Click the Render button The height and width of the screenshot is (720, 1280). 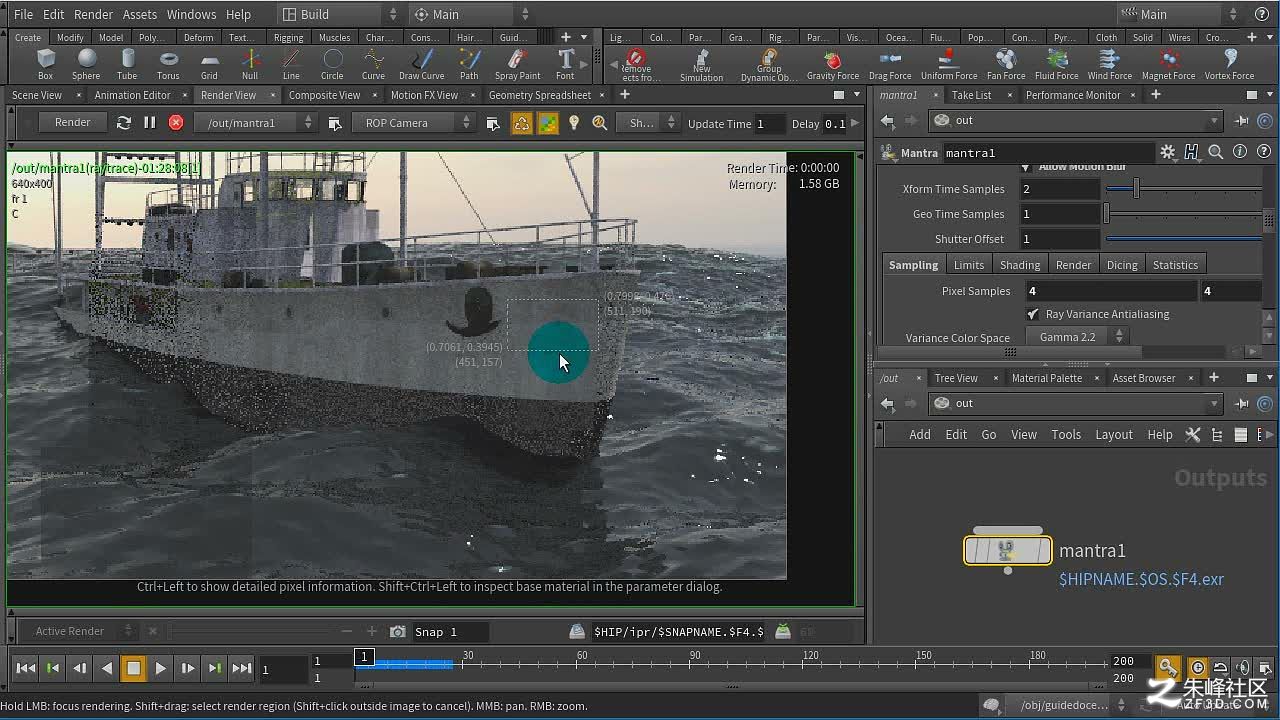73,122
